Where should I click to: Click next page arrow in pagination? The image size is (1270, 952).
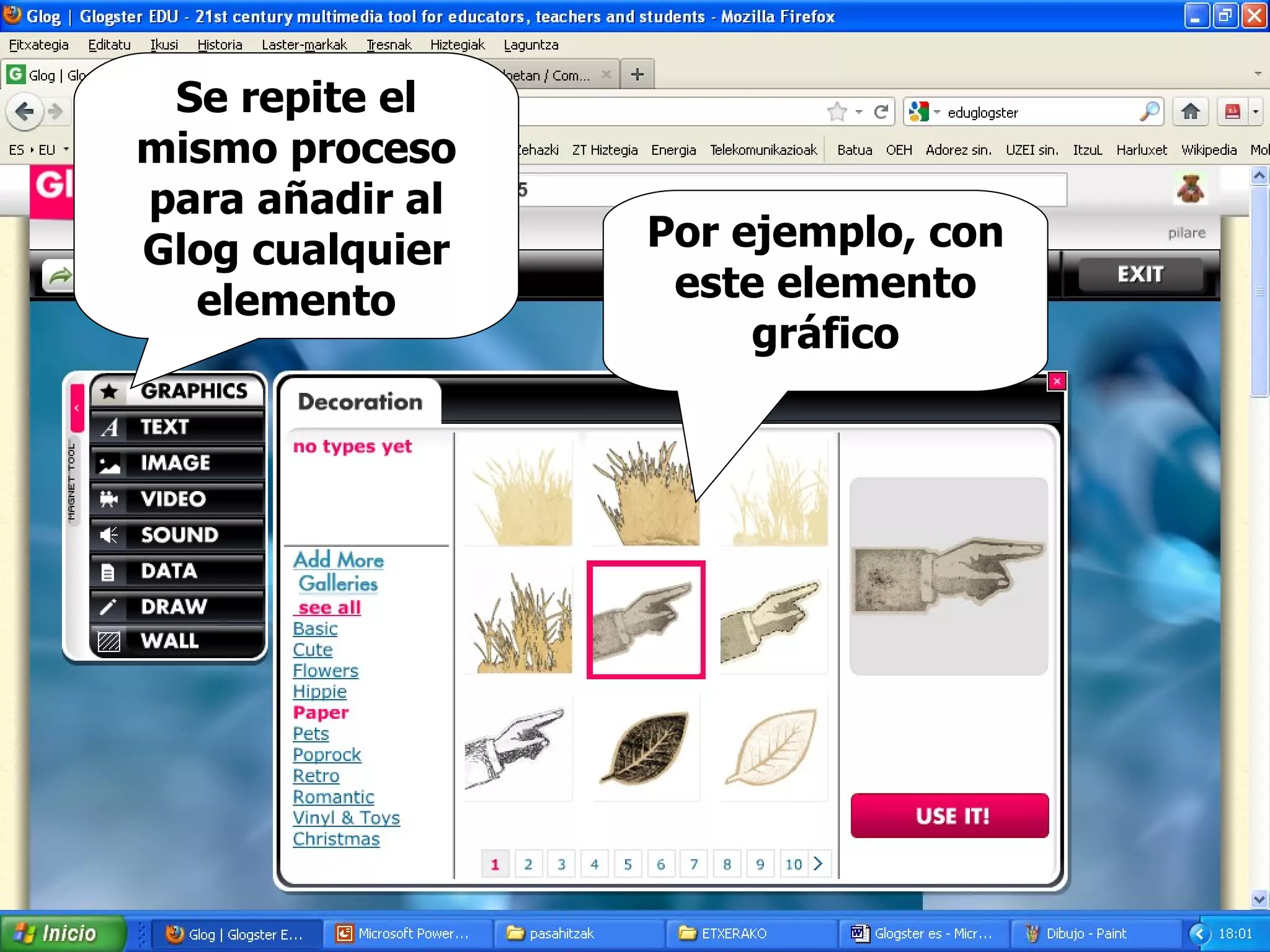(x=818, y=863)
